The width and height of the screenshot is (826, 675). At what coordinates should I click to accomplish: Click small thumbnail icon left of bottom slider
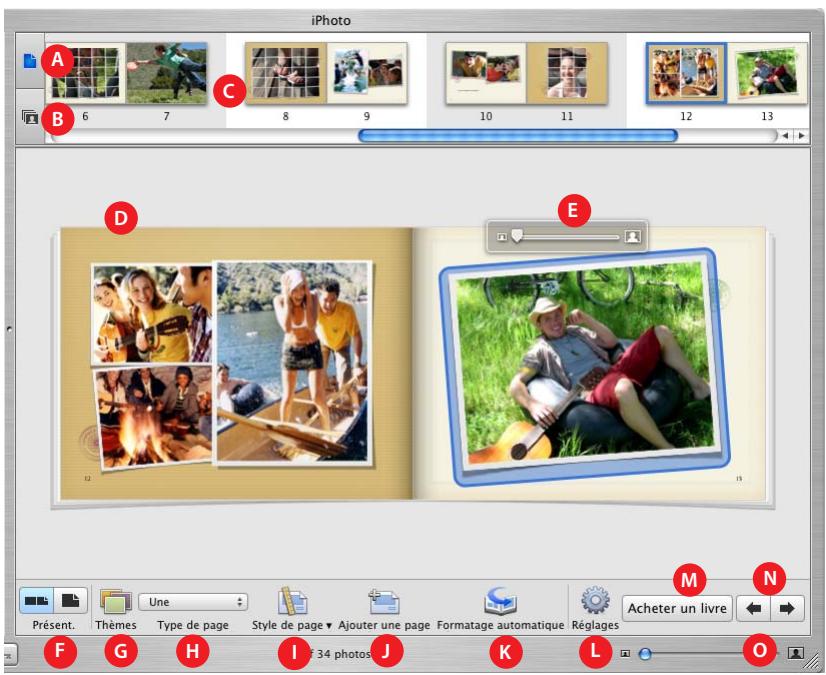coord(625,654)
